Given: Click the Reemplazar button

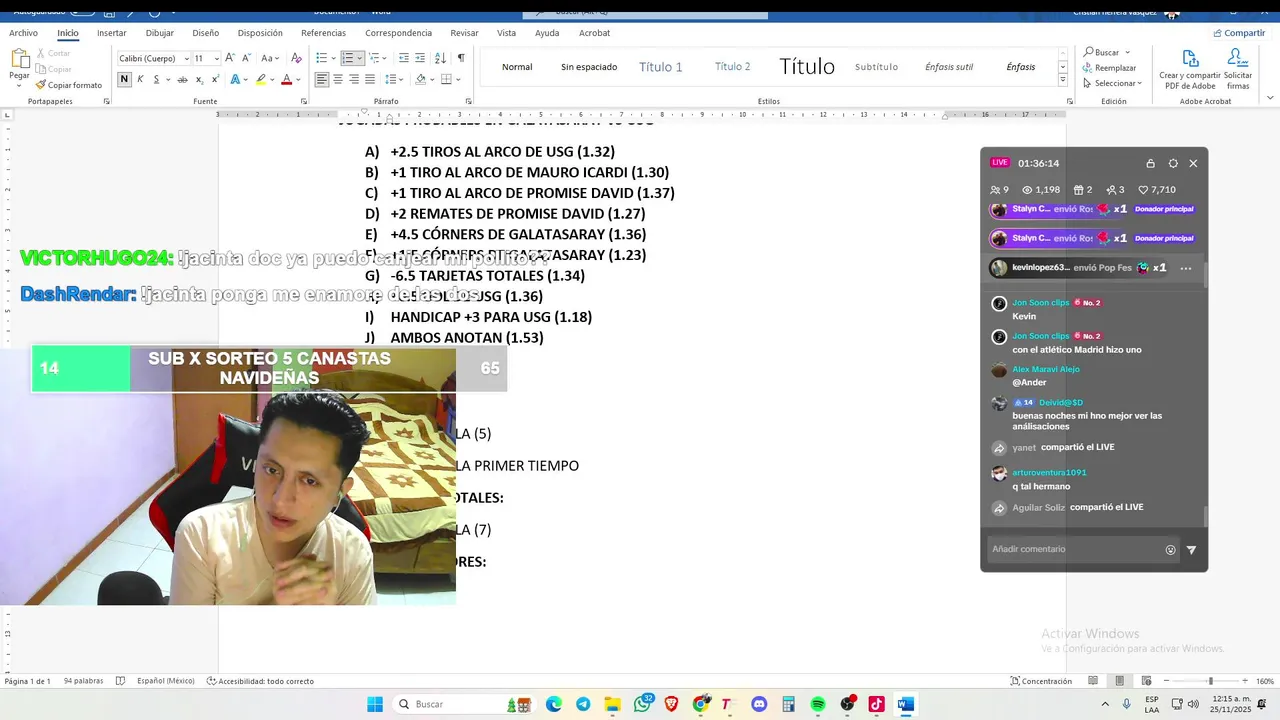Looking at the screenshot, I should click(x=1110, y=68).
